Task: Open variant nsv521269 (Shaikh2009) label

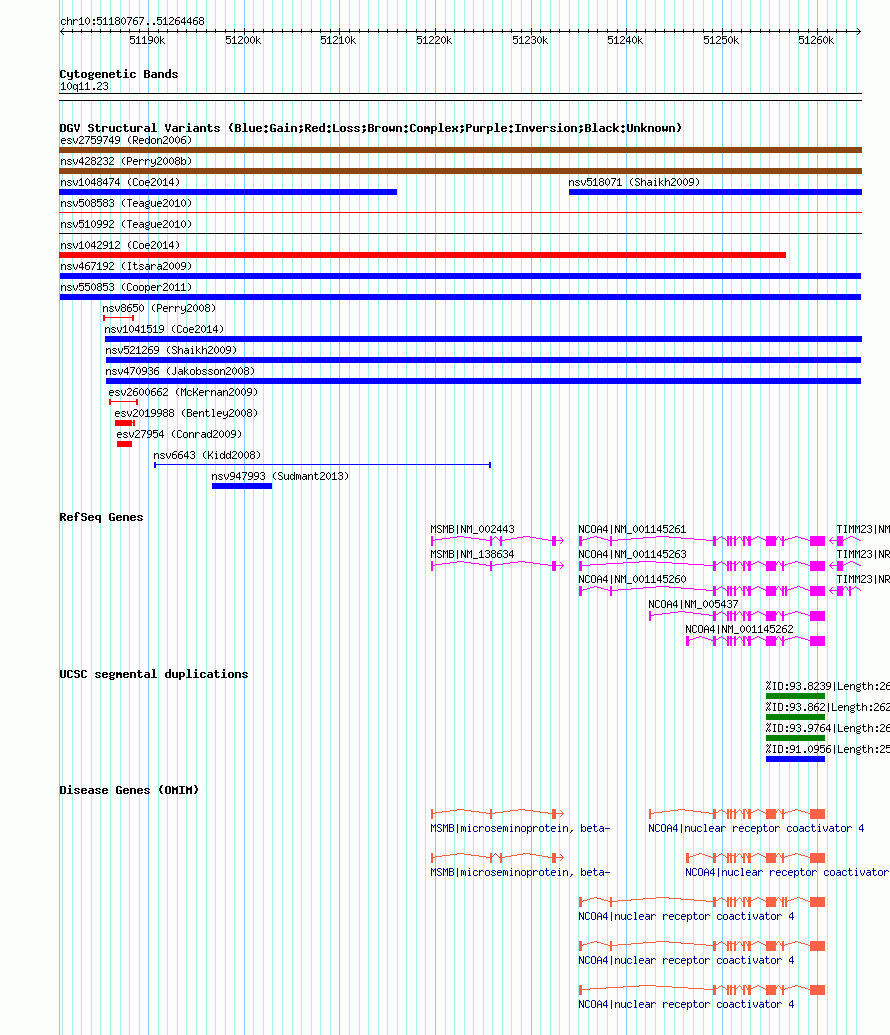Action: click(x=171, y=350)
